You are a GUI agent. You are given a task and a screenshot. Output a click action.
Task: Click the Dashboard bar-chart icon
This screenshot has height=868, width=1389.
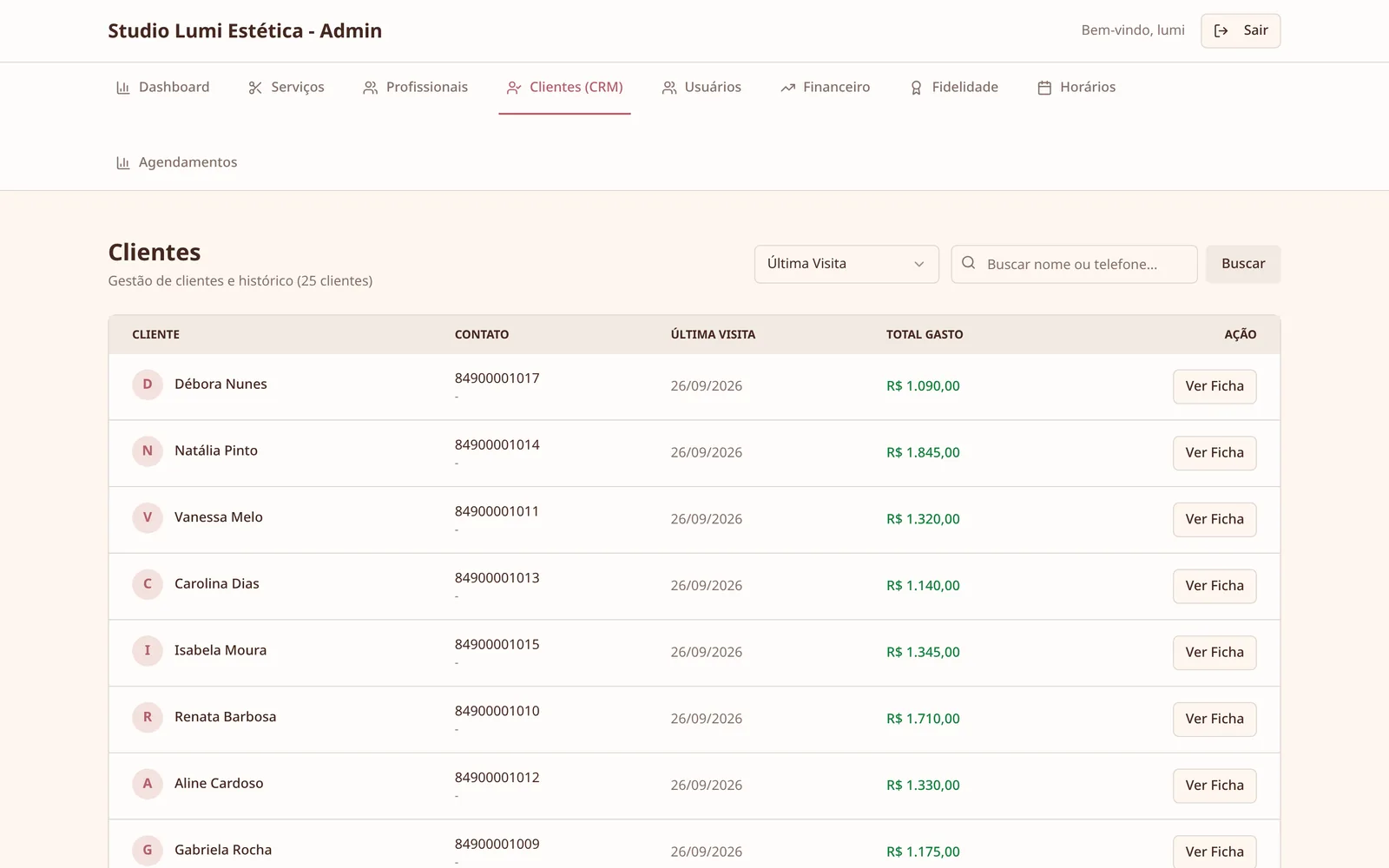pyautogui.click(x=123, y=88)
